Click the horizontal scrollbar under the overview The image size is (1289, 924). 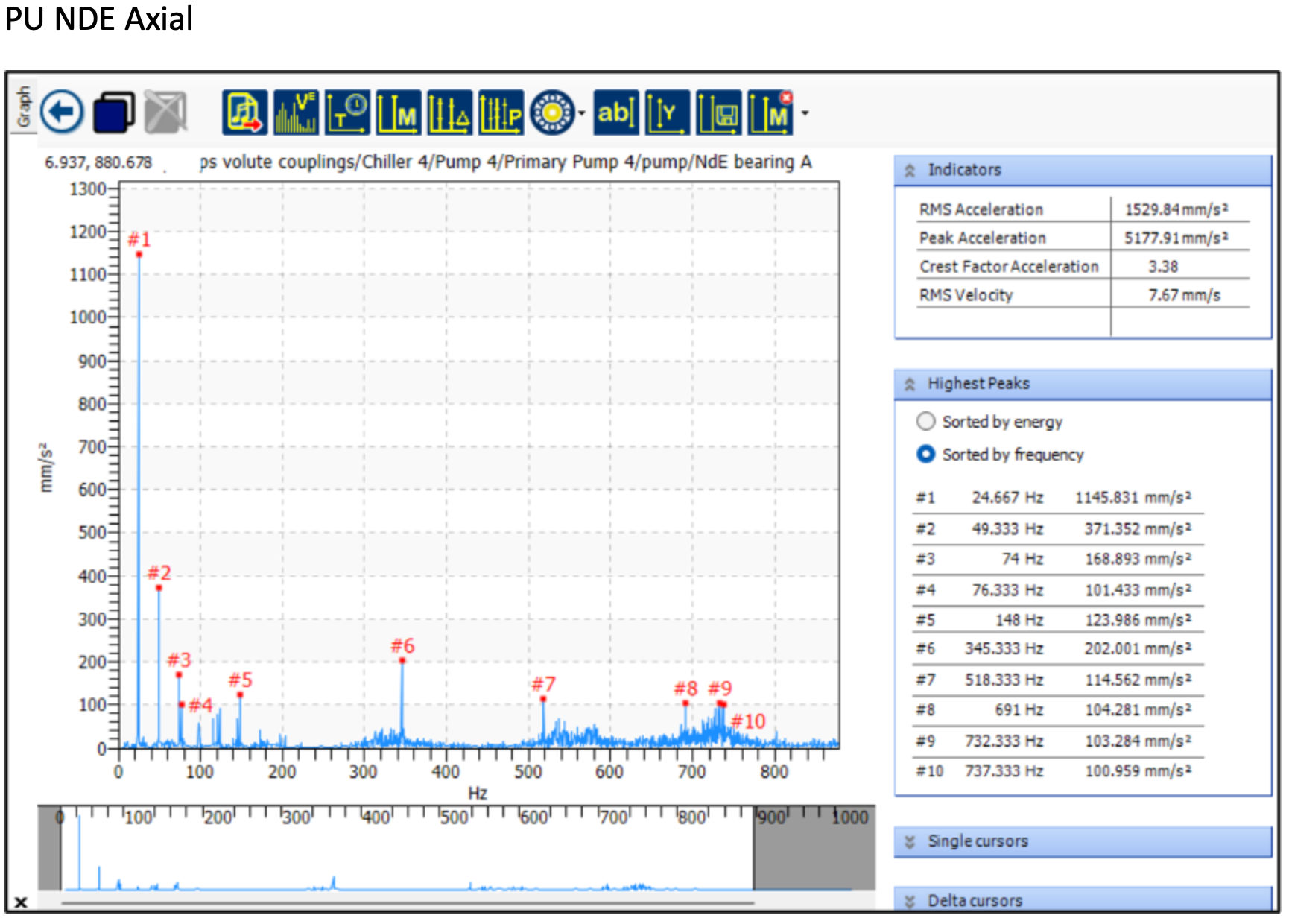(x=407, y=903)
